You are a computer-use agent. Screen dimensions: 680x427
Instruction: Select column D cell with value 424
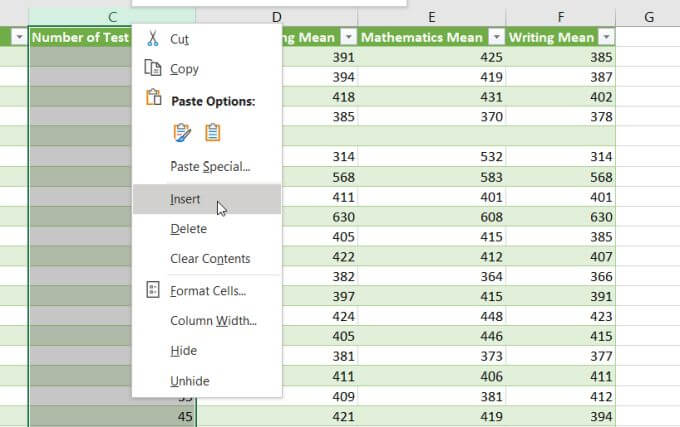(320, 316)
